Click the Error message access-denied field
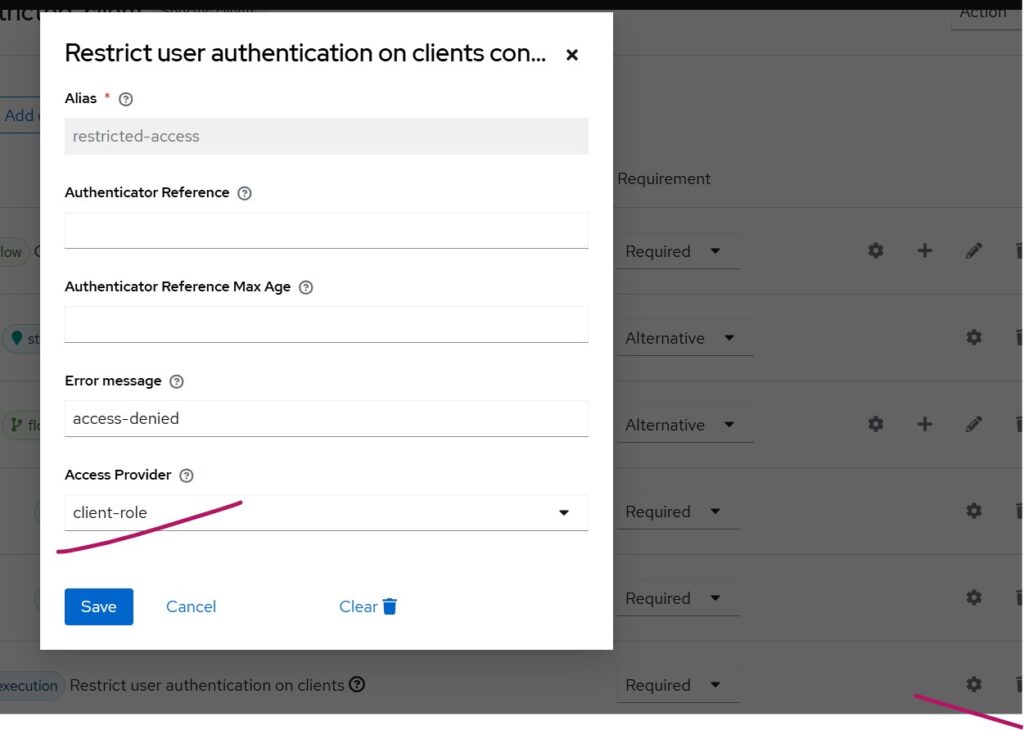This screenshot has height=730, width=1024. tap(326, 419)
